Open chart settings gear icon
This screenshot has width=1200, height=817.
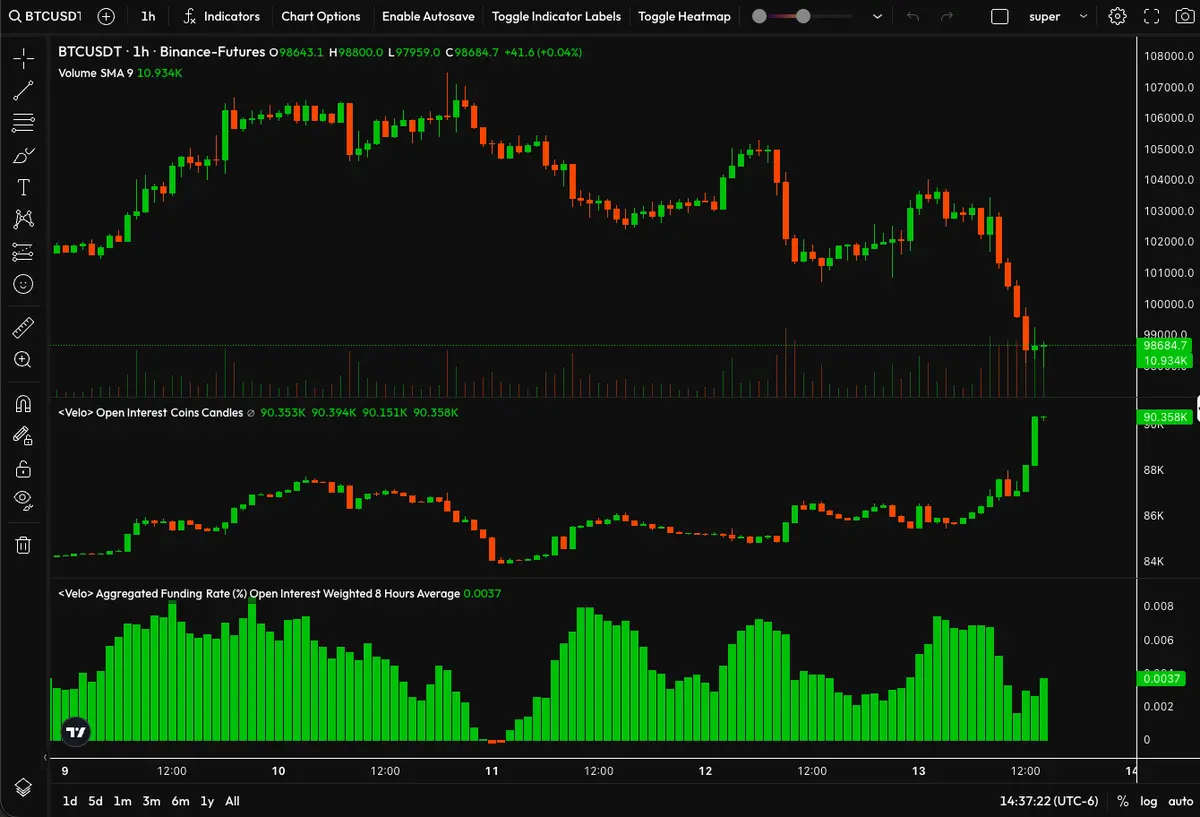(x=1117, y=17)
